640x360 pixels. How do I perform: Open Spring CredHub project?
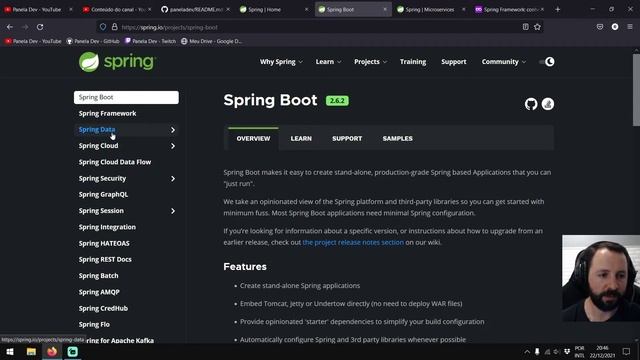point(103,309)
